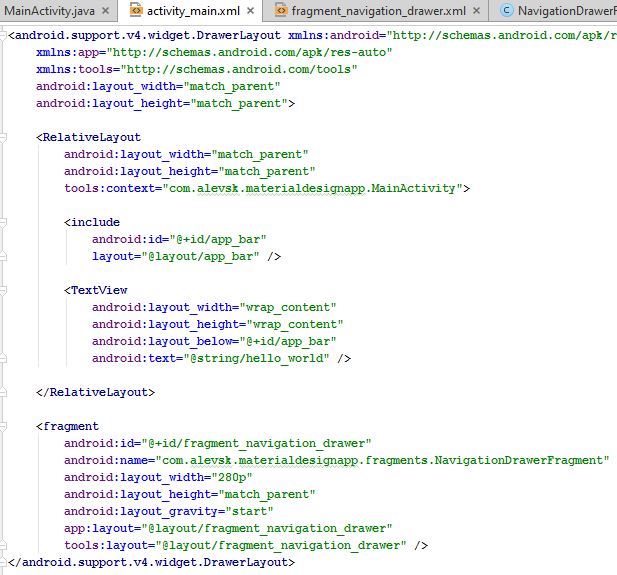Collapse the fragment element fold marker

pos(5,426)
